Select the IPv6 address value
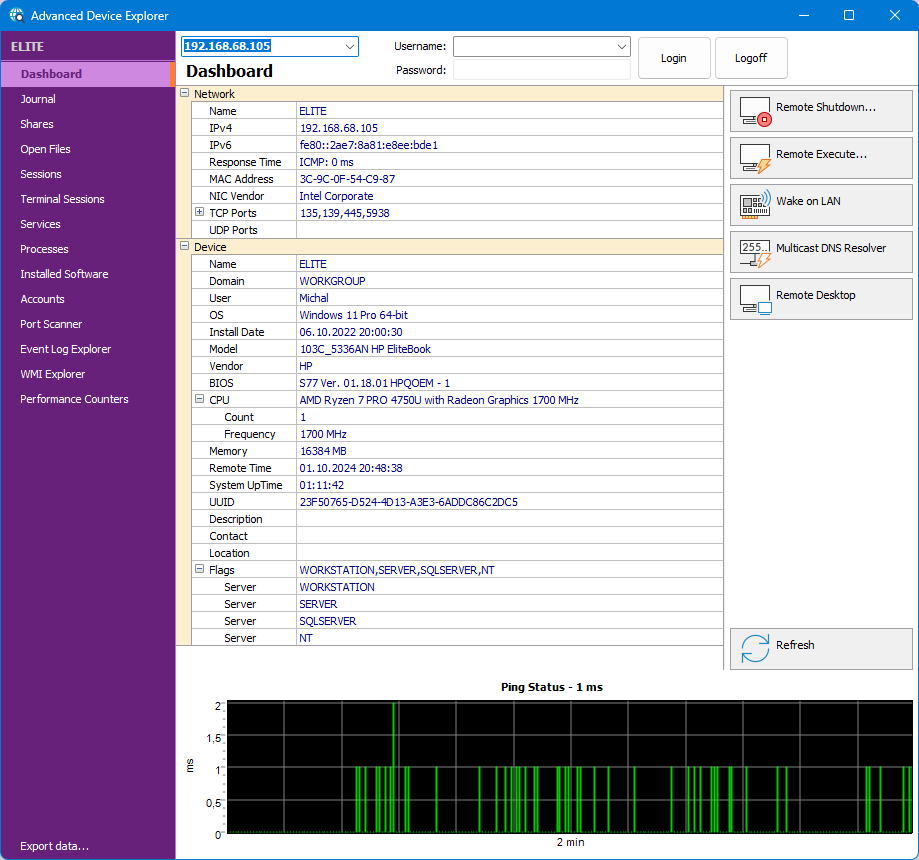Viewport: 919px width, 860px height. pos(369,145)
